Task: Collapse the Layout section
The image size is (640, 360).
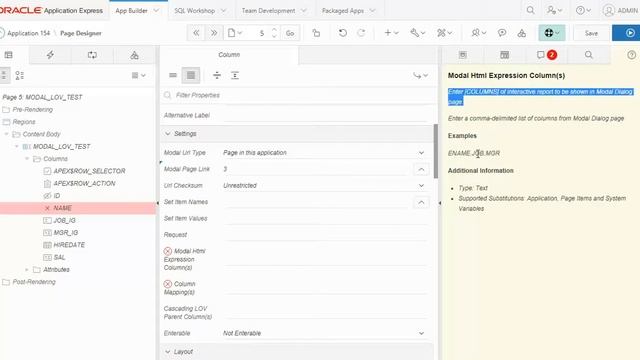Action: click(x=167, y=351)
